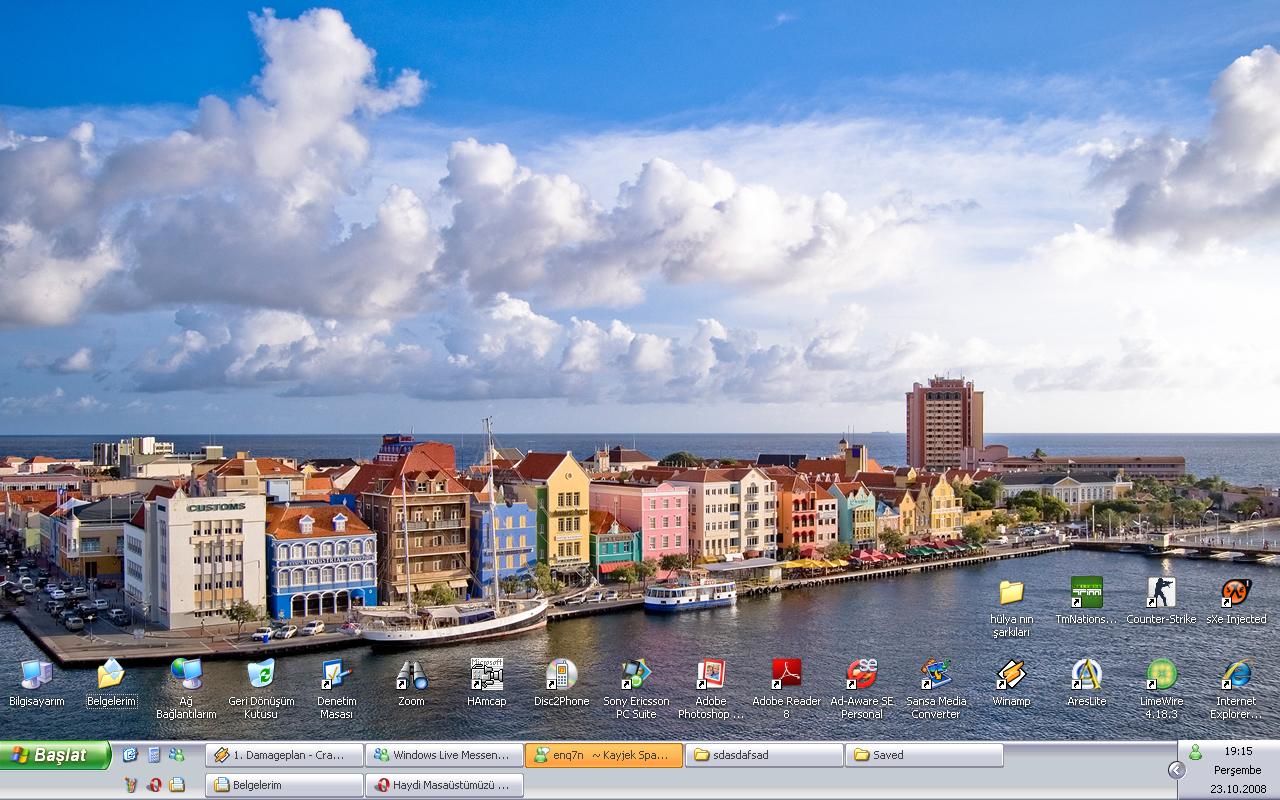Select the Geri Dönüşüm Kutusu recycle bin
Viewport: 1280px width, 800px height.
tap(261, 675)
